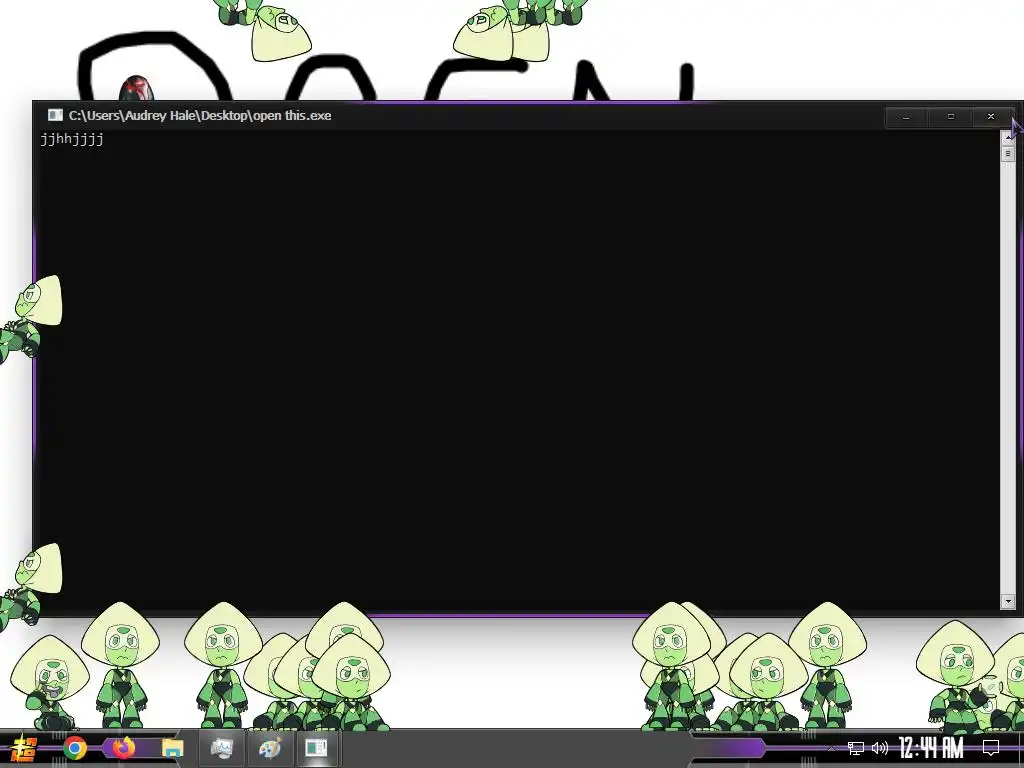Viewport: 1024px width, 768px height.
Task: Show hidden system tray icons
Action: coord(831,748)
